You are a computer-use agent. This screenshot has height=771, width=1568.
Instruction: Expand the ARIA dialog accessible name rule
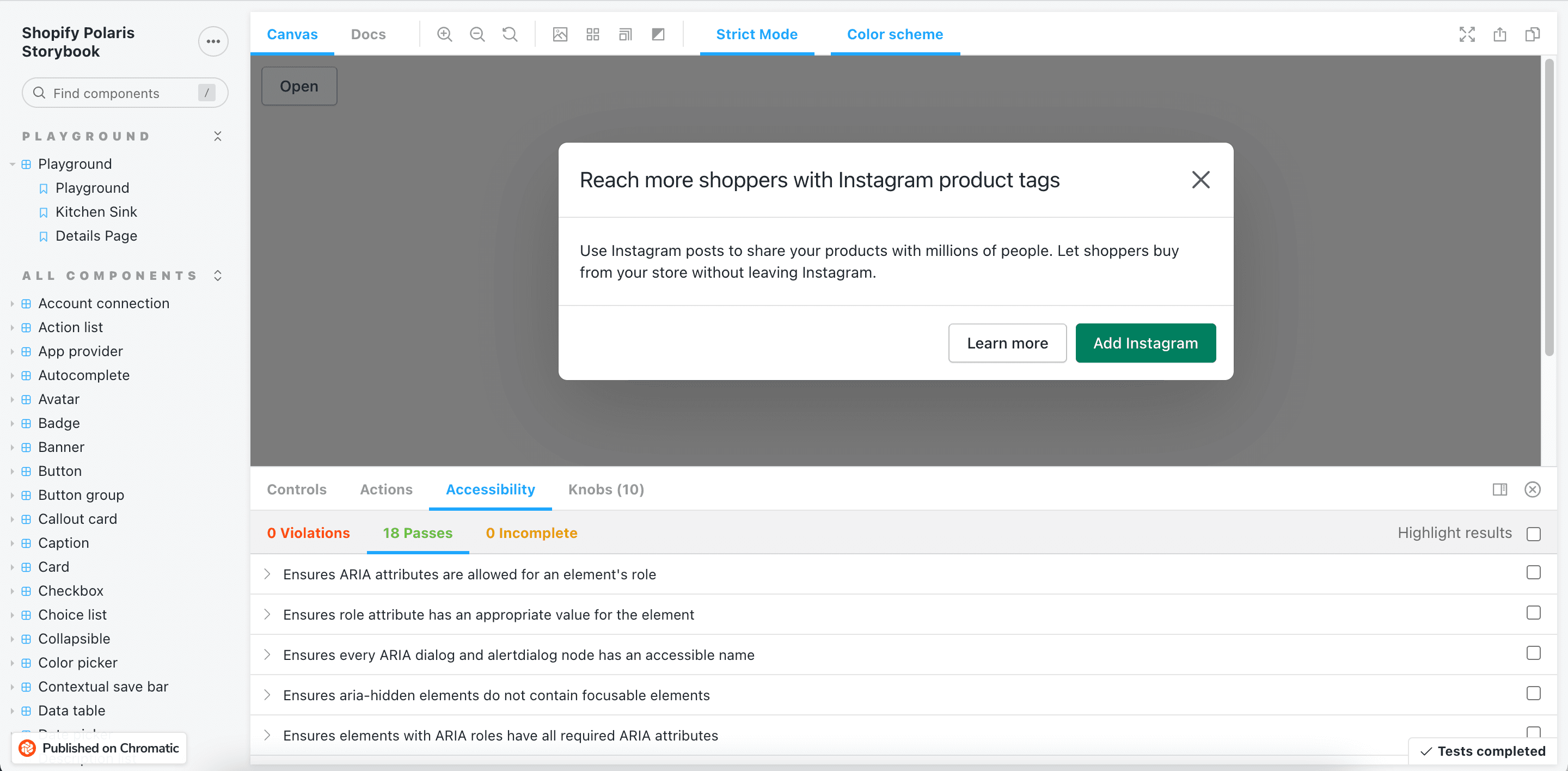[x=268, y=654]
